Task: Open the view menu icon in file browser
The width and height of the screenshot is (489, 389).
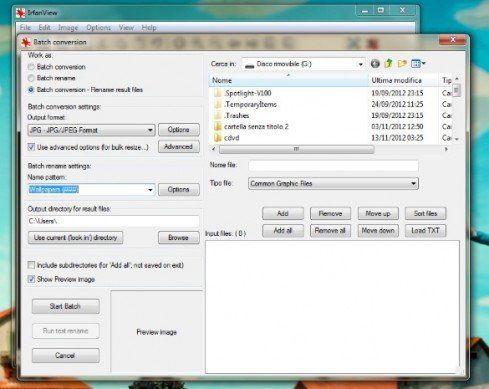Action: (x=418, y=63)
